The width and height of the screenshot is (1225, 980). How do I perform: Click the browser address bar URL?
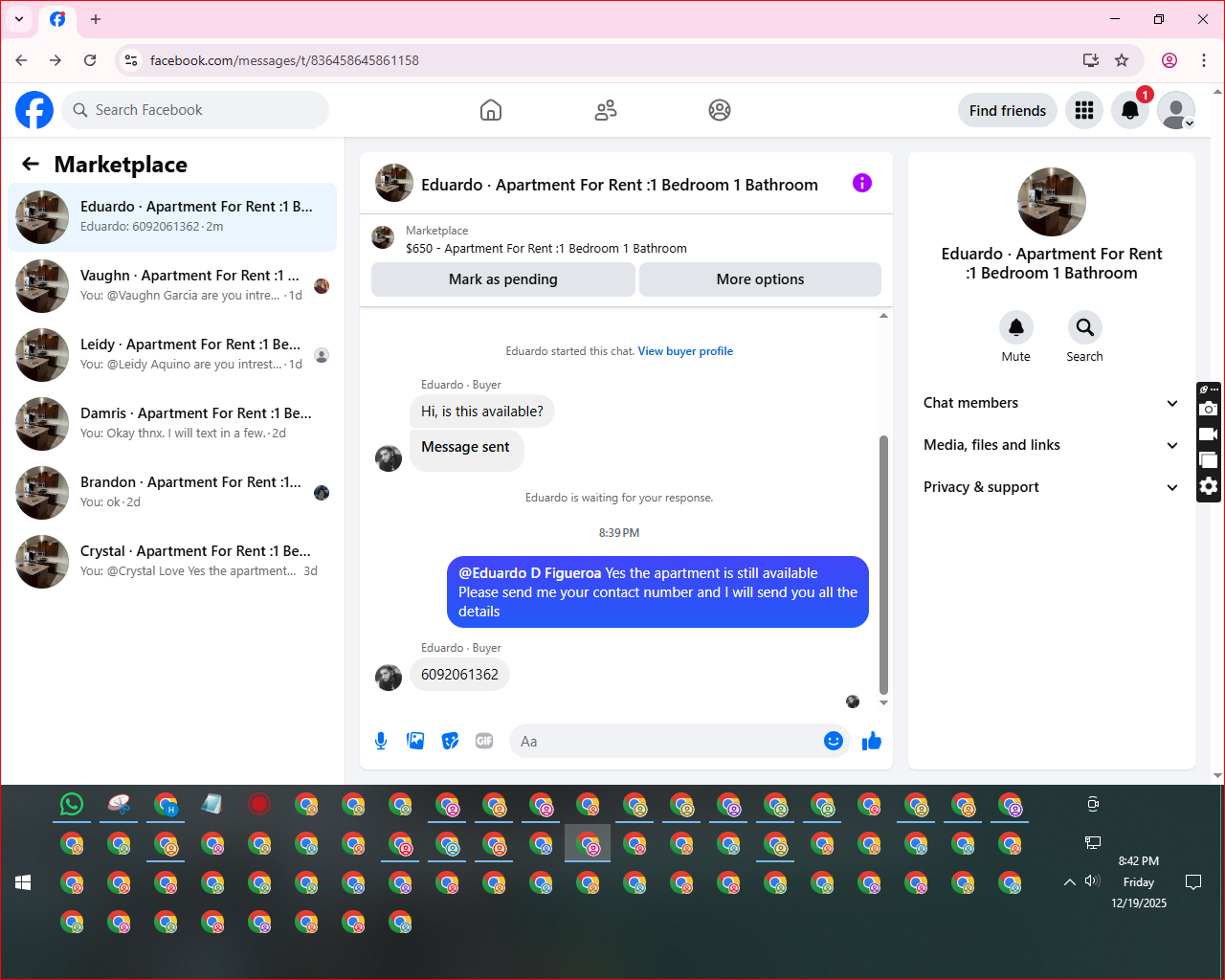coord(284,60)
